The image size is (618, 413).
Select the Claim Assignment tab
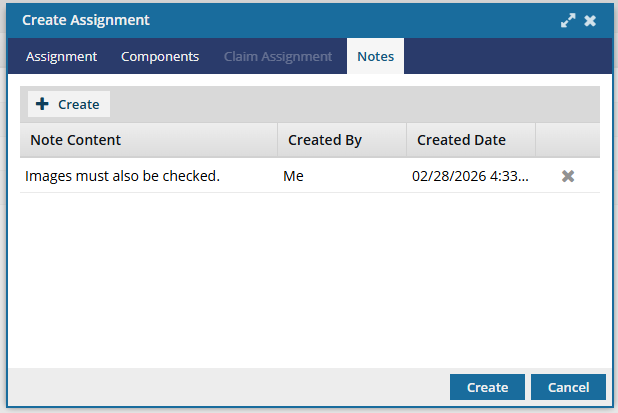278,57
